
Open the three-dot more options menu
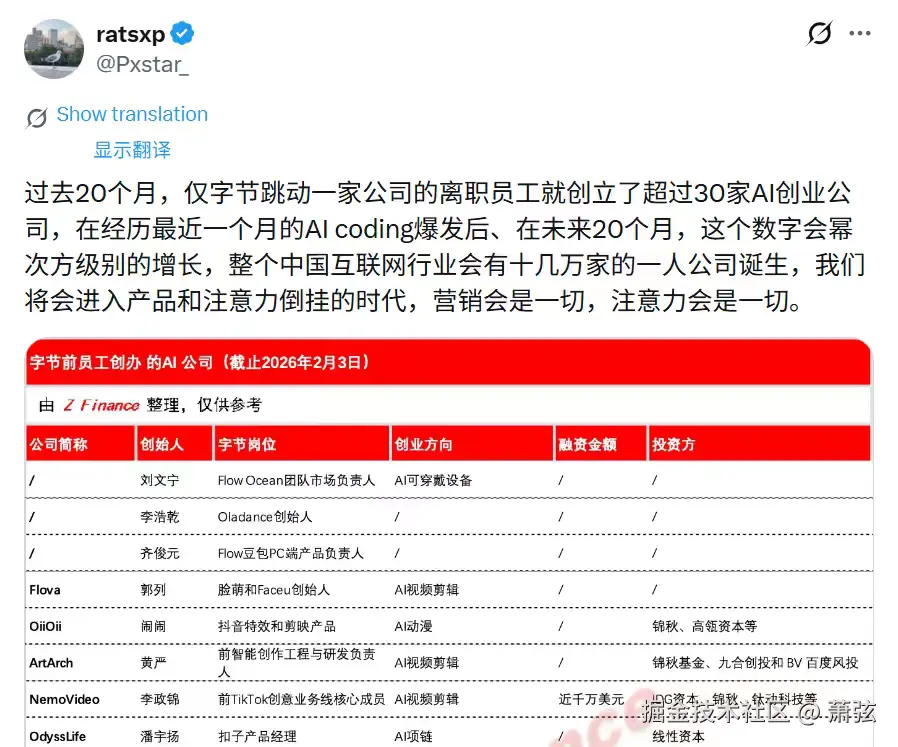(x=860, y=33)
